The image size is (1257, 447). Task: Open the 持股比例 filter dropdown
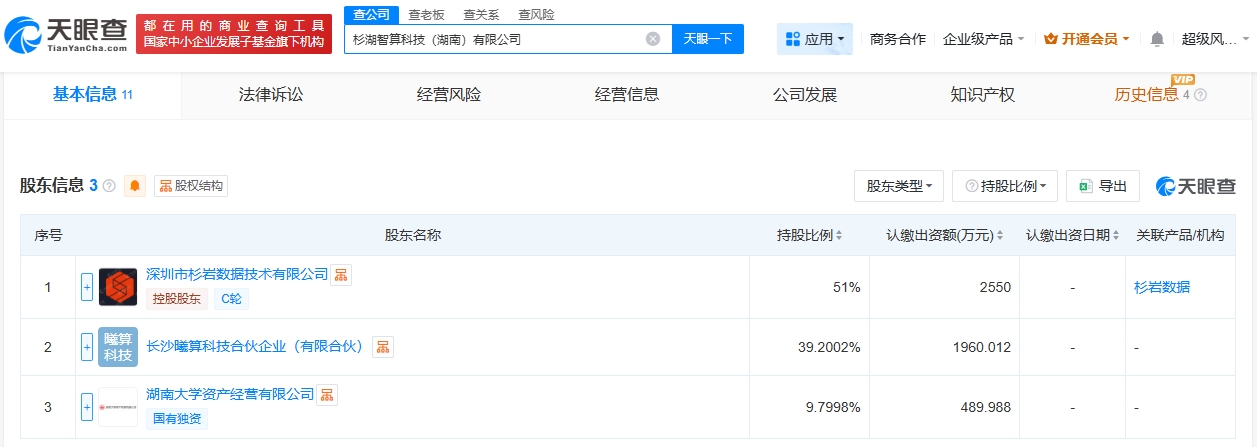1004,186
